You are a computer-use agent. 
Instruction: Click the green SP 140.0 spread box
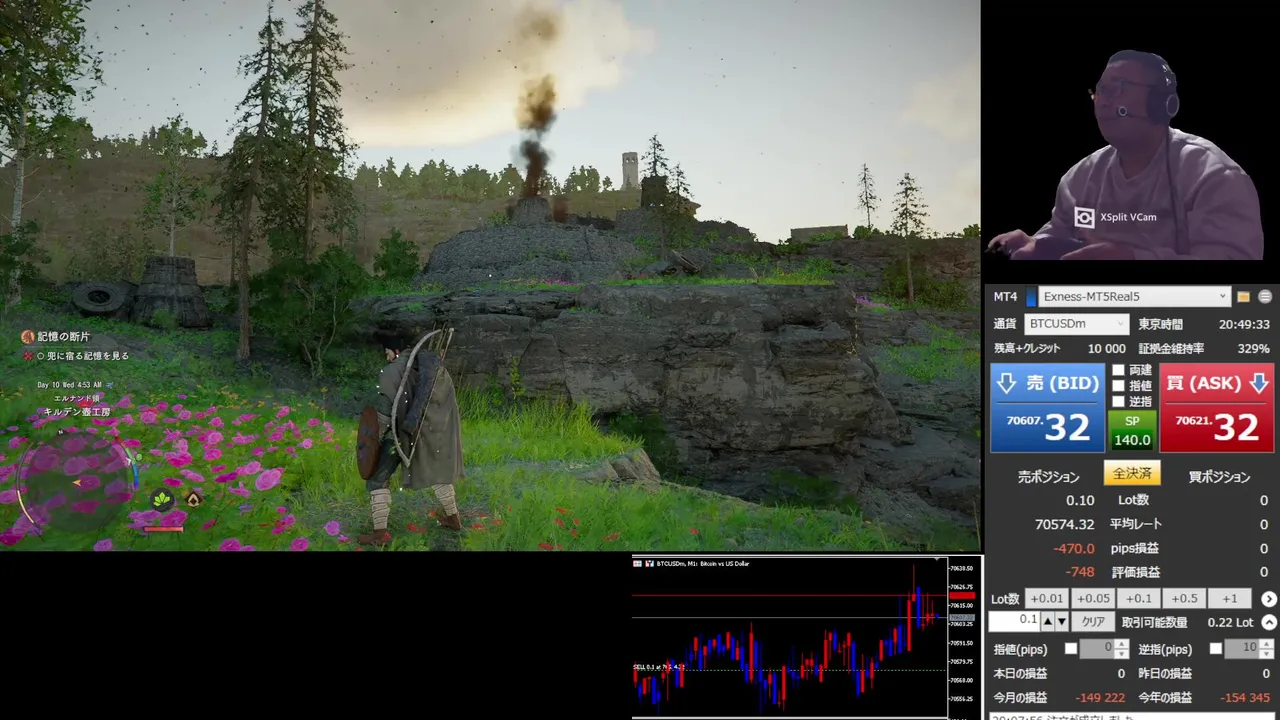click(1132, 431)
